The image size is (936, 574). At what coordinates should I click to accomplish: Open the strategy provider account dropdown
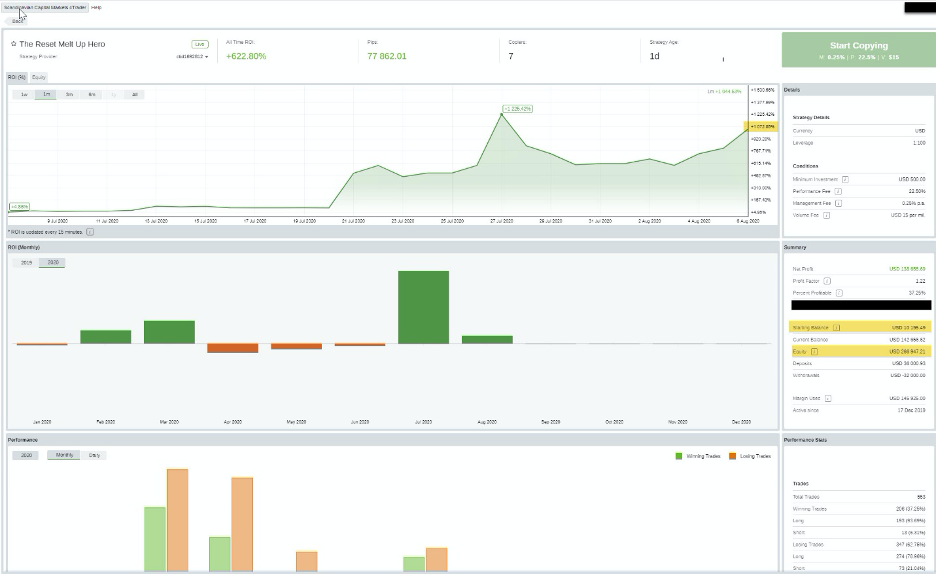pos(193,57)
